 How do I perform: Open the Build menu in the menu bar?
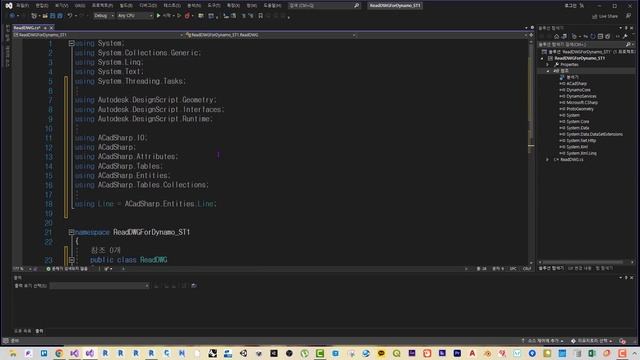(x=126, y=6)
